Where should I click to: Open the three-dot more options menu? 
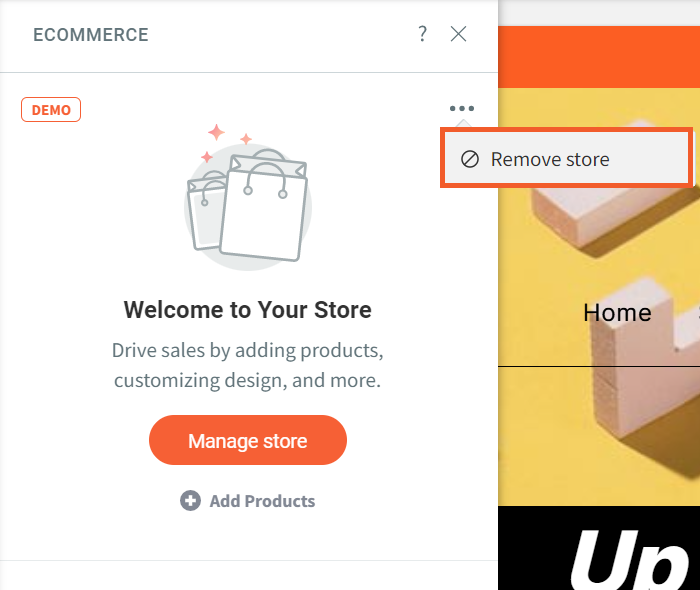click(461, 109)
